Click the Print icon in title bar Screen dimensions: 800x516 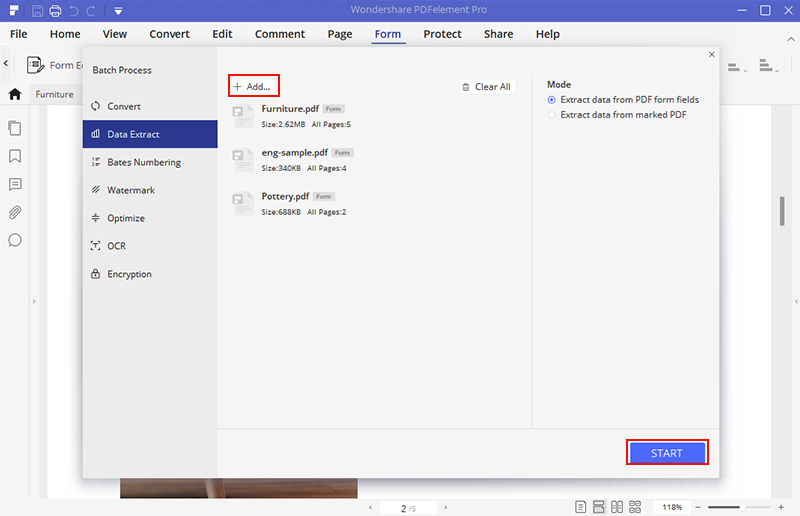point(56,11)
